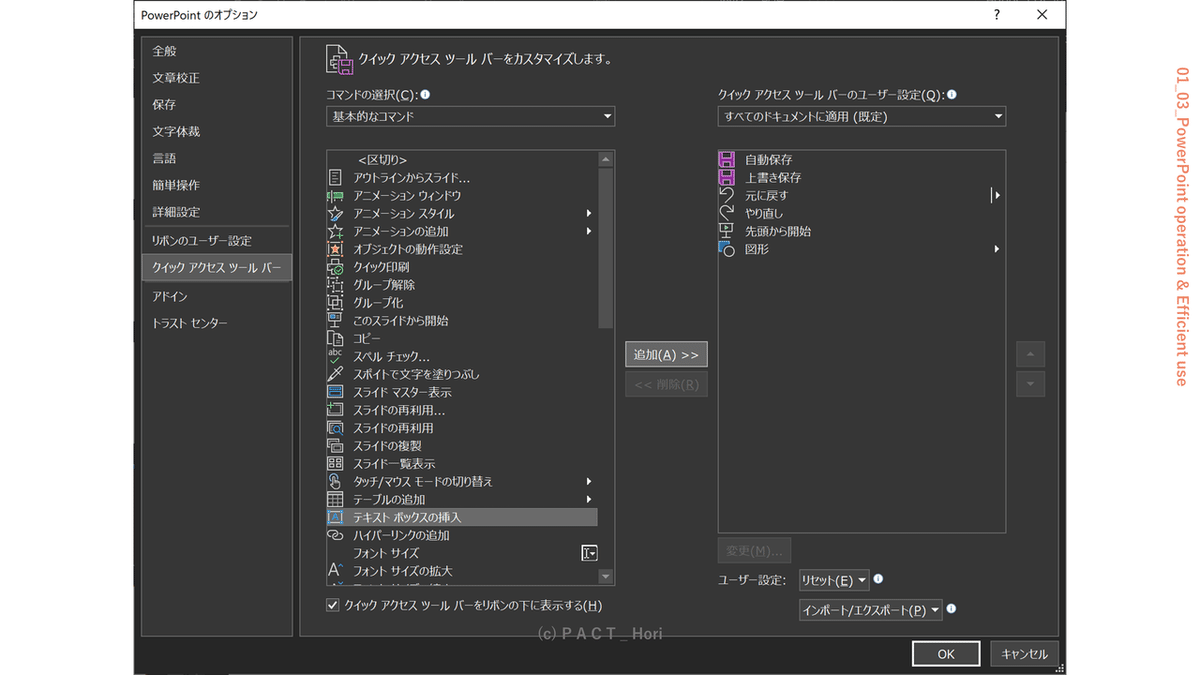Switch to リボンのユーザー設定 category
The image size is (1200, 675).
(x=201, y=241)
